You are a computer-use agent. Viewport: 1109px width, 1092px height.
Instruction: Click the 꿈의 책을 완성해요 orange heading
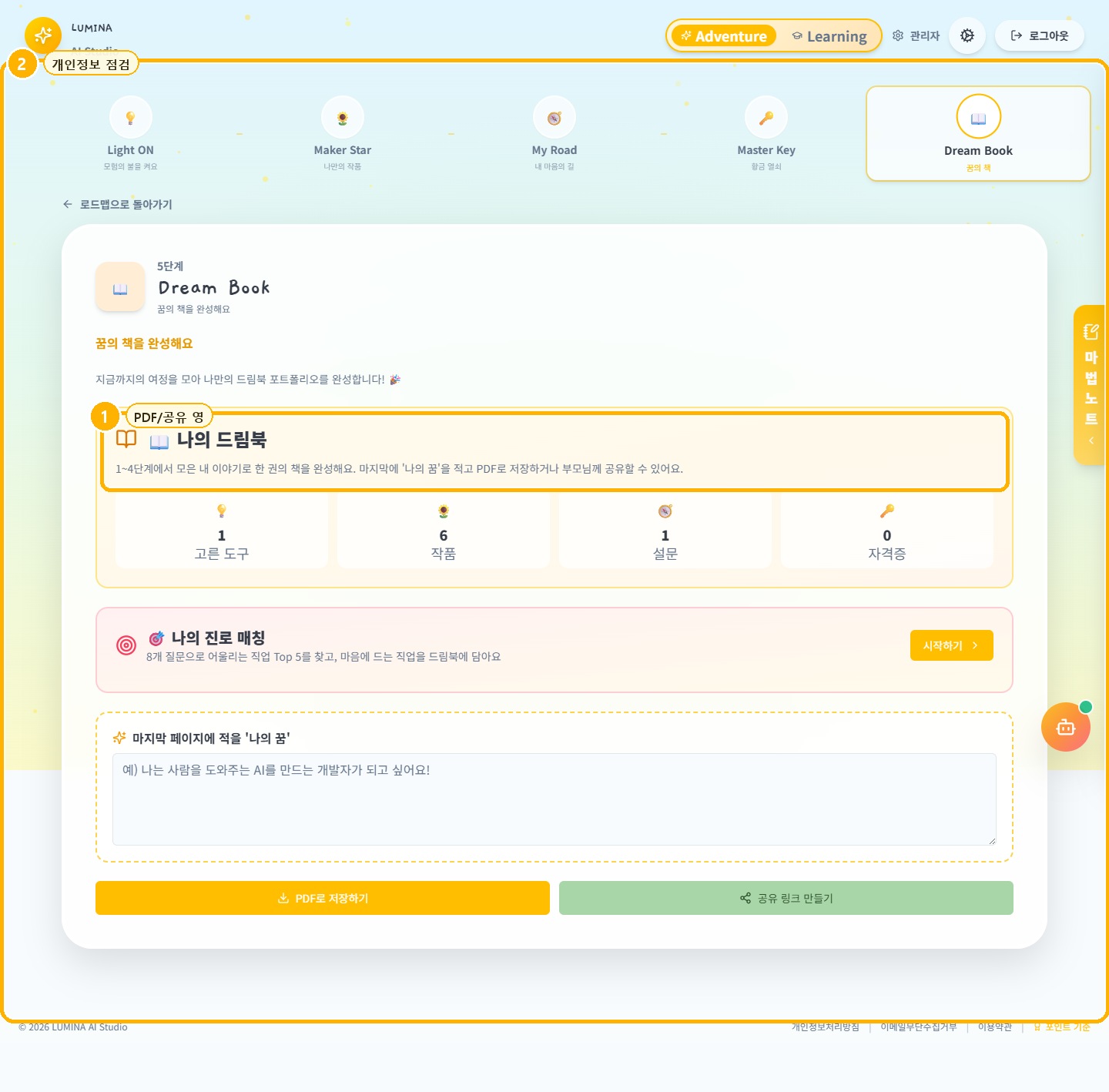pos(144,343)
